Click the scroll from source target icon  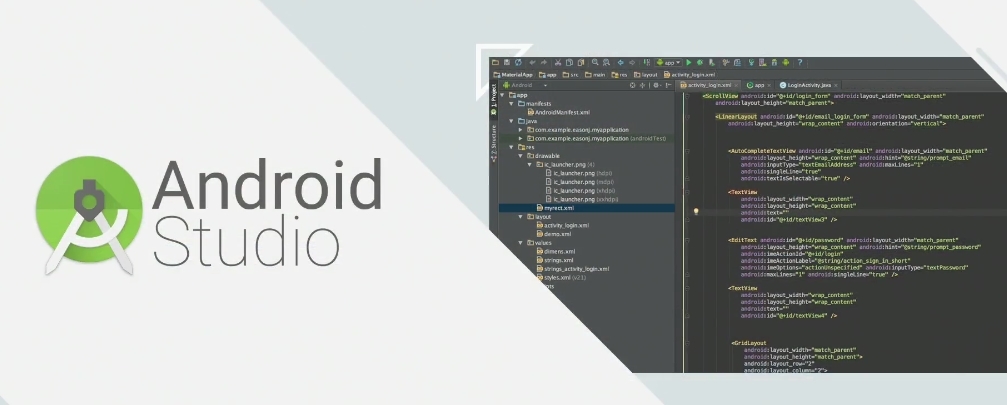point(633,85)
